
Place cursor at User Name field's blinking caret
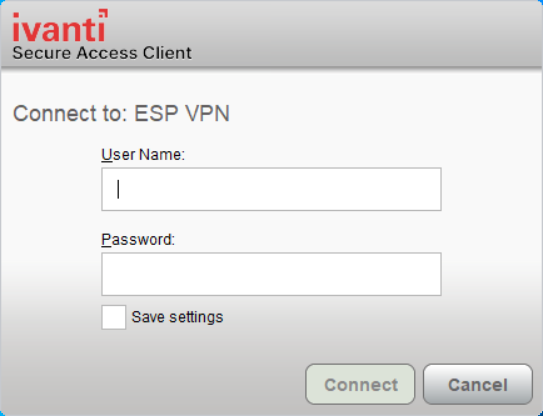(118, 189)
